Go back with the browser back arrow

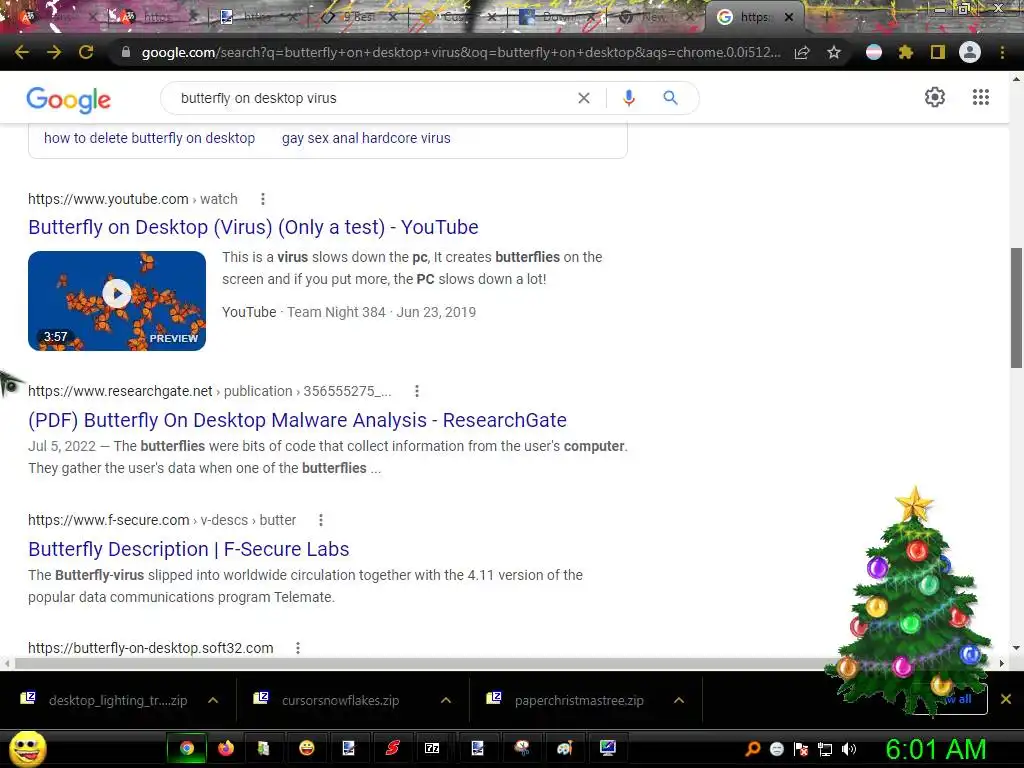[22, 52]
